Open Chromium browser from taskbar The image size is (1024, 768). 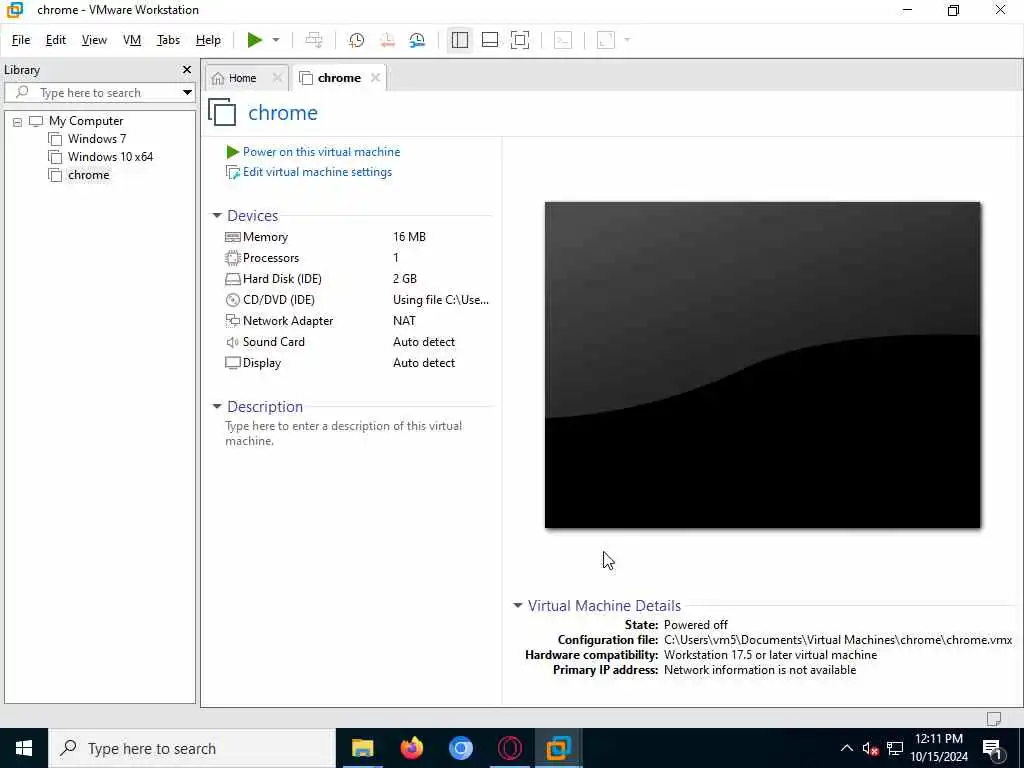(x=460, y=748)
